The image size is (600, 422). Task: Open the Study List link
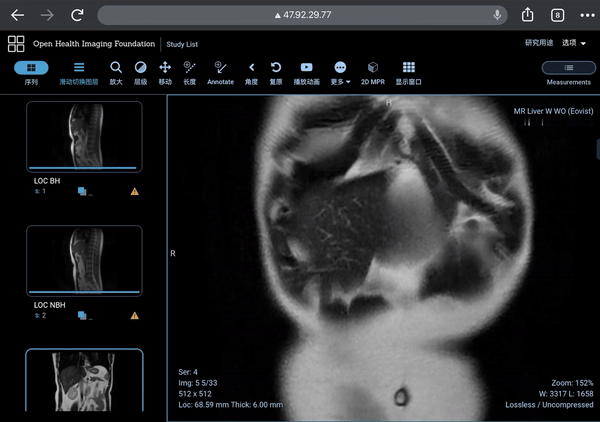(x=182, y=44)
